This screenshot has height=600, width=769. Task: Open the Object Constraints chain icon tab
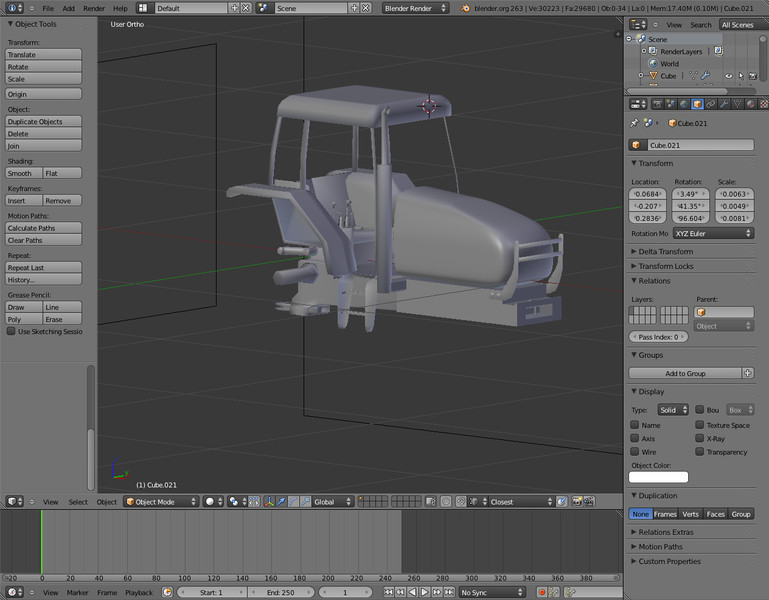[x=710, y=104]
